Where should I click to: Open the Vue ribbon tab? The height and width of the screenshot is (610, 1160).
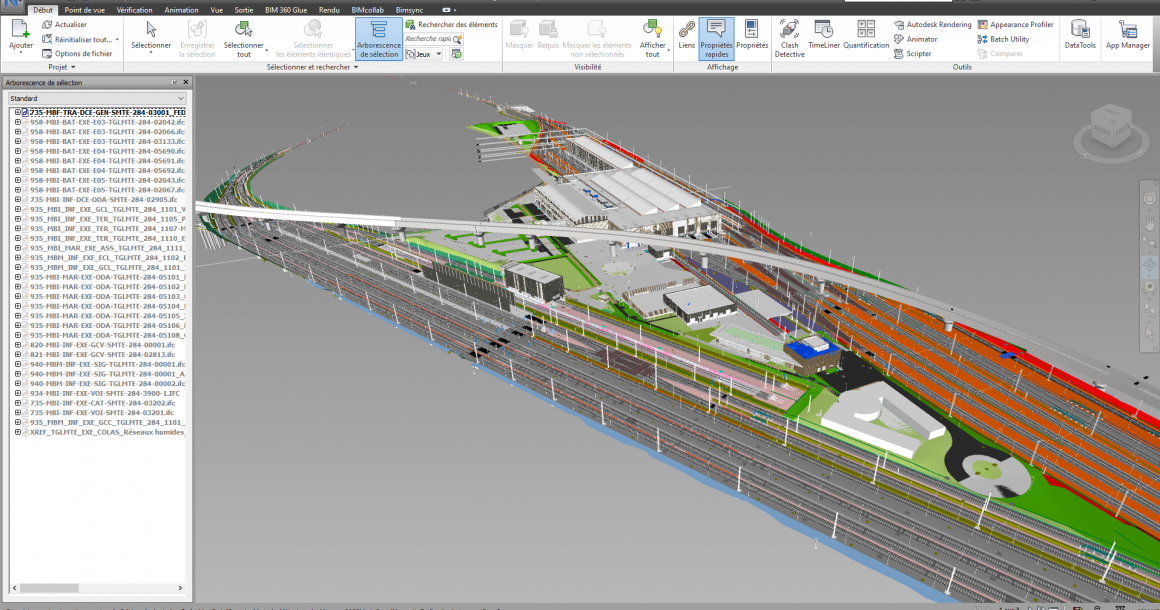(x=216, y=10)
